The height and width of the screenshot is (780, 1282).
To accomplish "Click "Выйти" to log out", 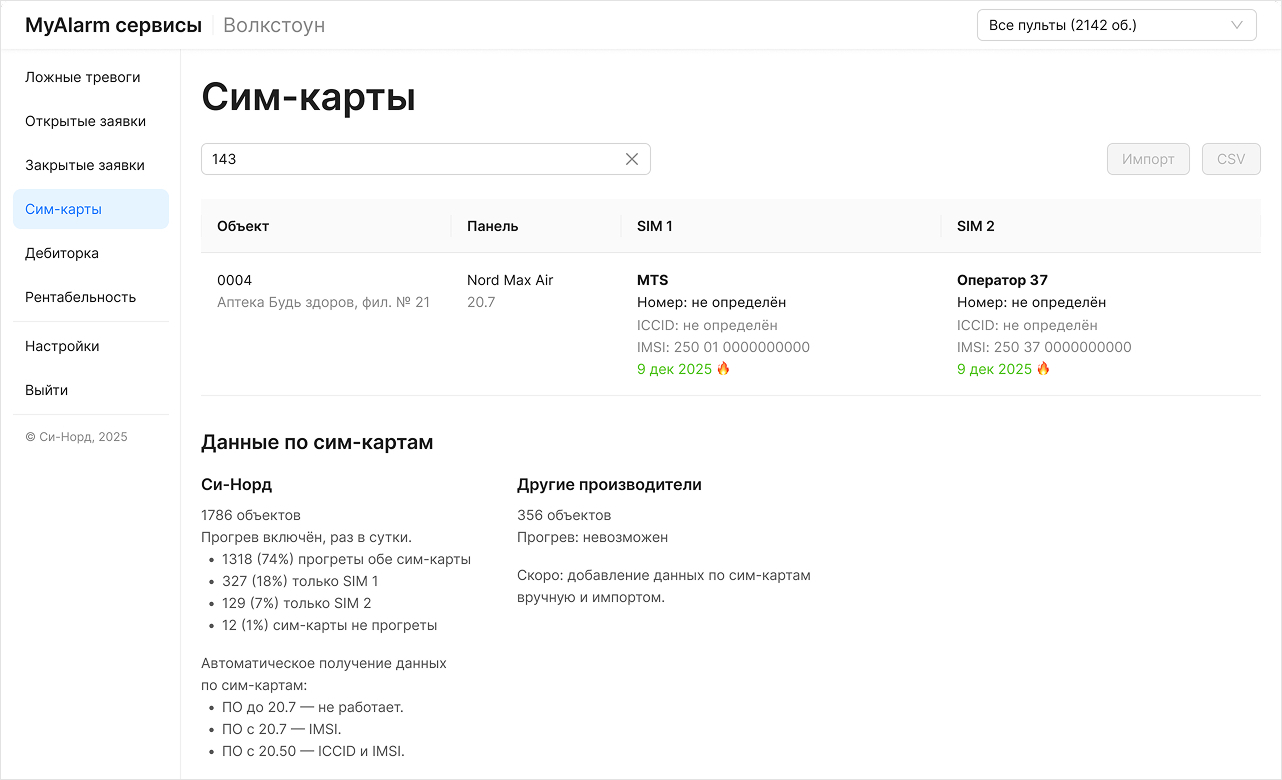I will 47,390.
